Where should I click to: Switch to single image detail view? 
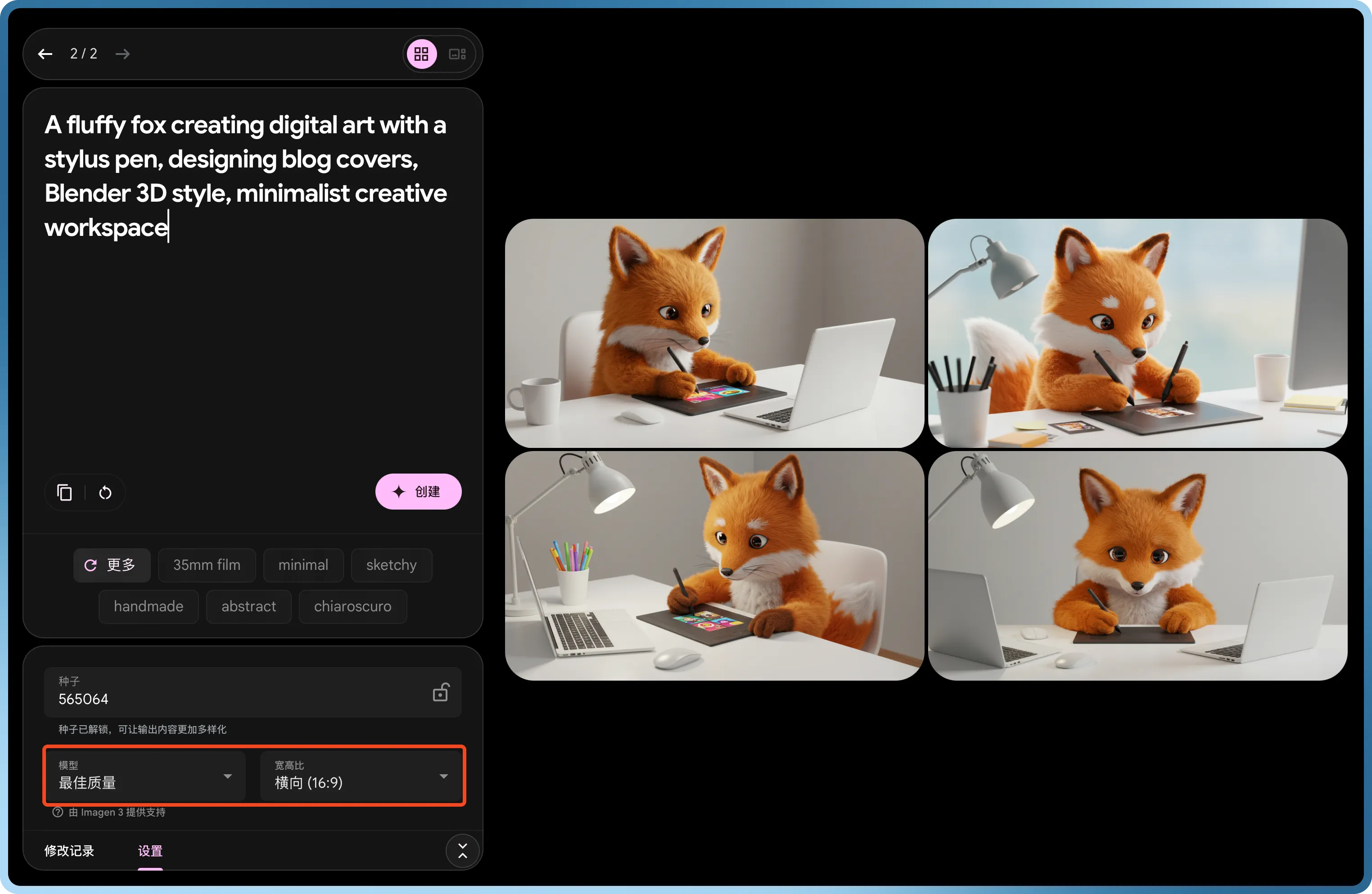[x=457, y=54]
